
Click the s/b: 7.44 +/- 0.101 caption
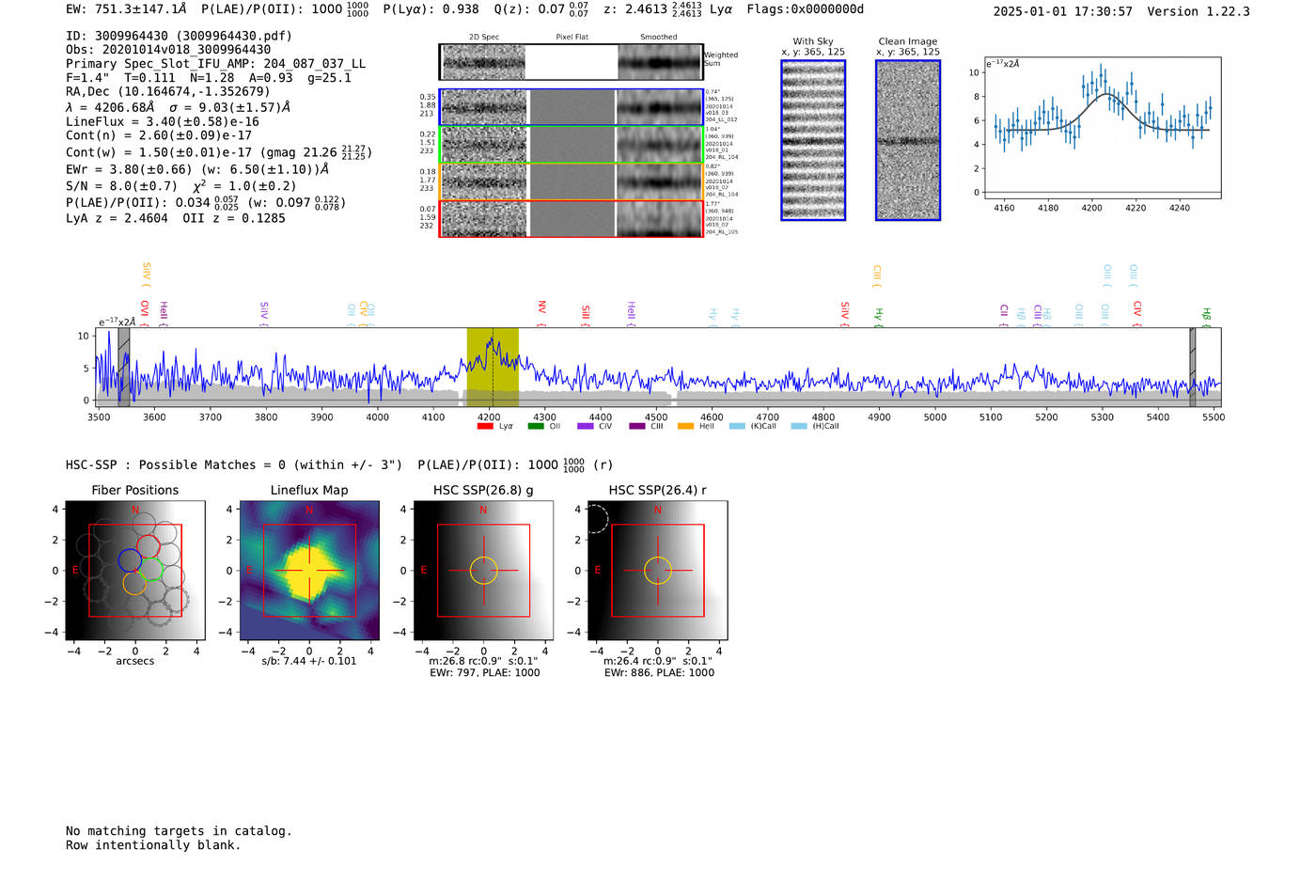(x=309, y=661)
